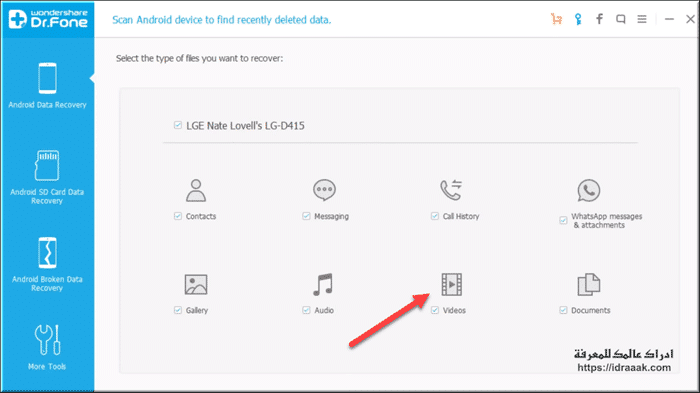Click the Call History phone icon
The width and height of the screenshot is (700, 393).
[x=451, y=190]
